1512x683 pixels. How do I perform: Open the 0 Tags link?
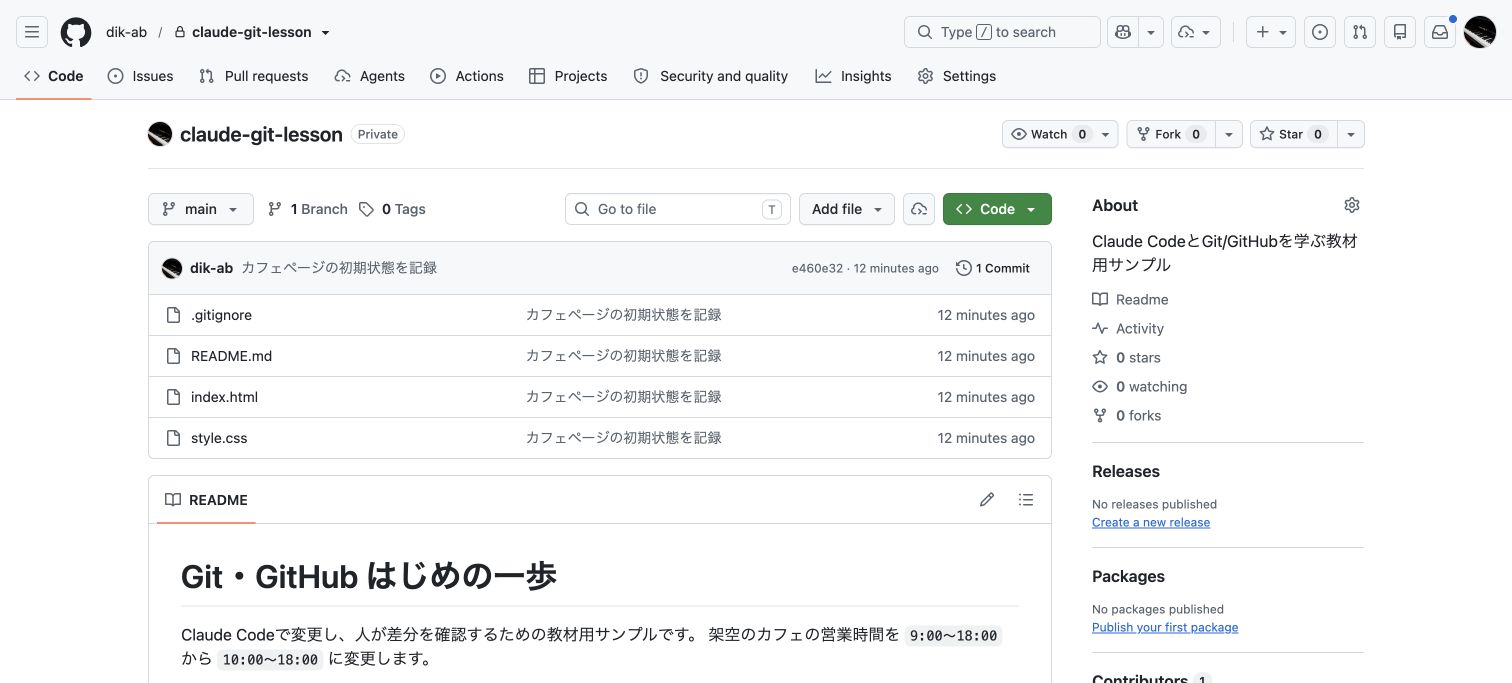(x=392, y=209)
